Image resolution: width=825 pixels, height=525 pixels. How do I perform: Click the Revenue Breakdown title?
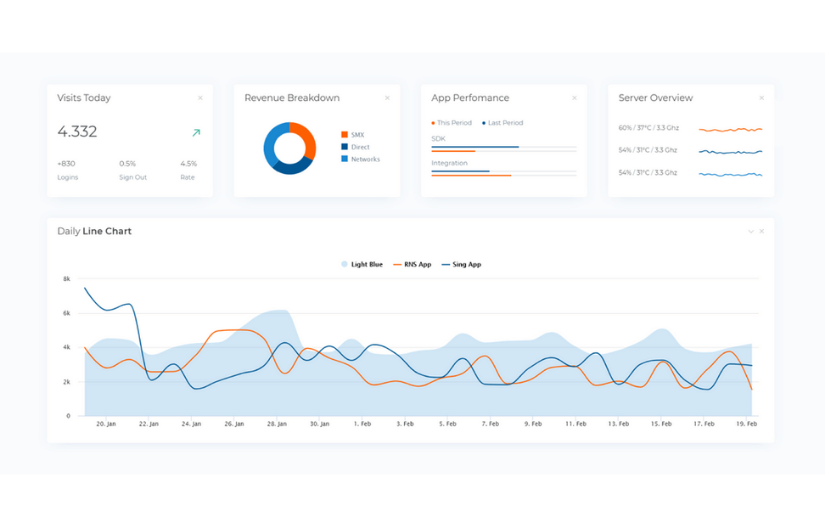tap(292, 98)
